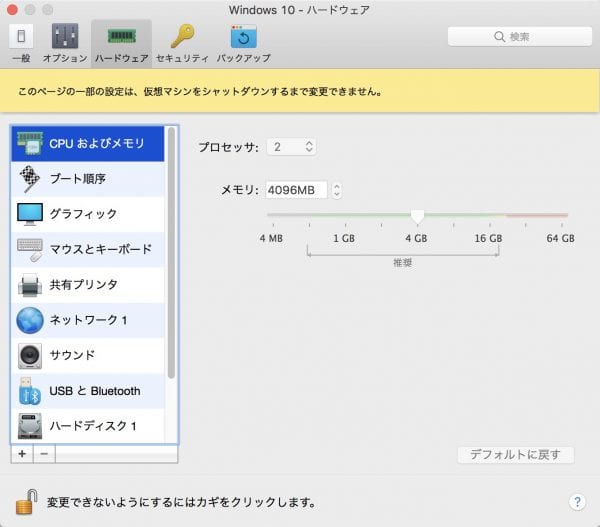
Task: Select the ハードウェア memory chip icon
Action: point(122,36)
